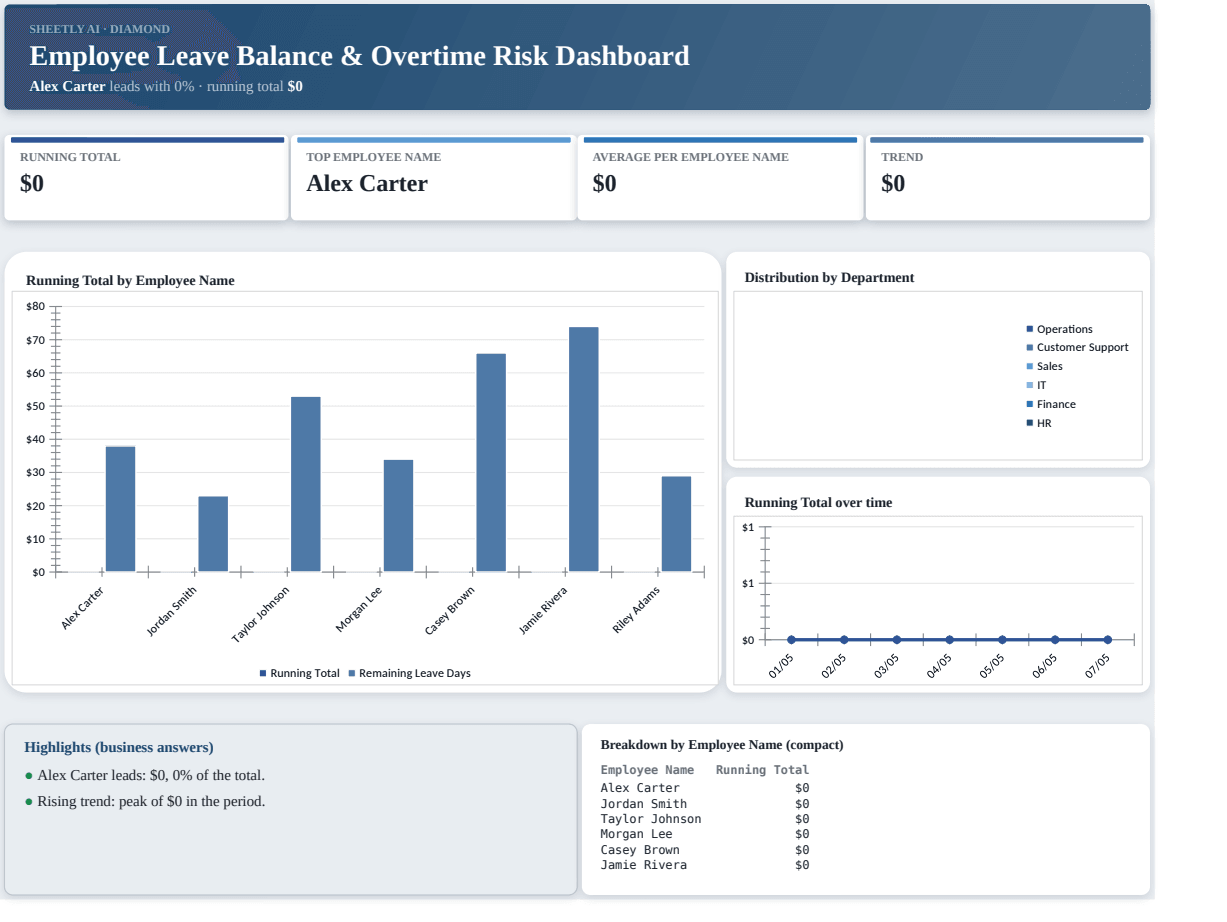Click the $0 value in the Trend card
This screenshot has width=1227, height=922.
pos(893,183)
